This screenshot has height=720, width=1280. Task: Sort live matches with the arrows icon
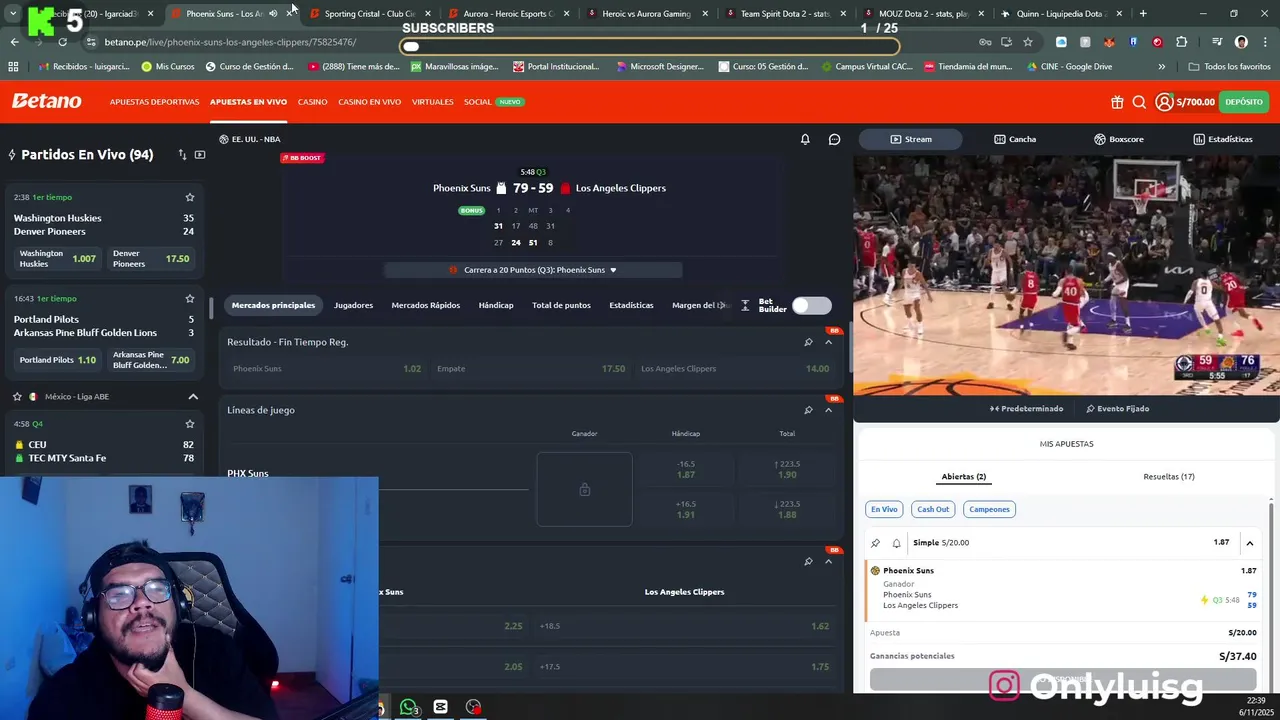(182, 155)
